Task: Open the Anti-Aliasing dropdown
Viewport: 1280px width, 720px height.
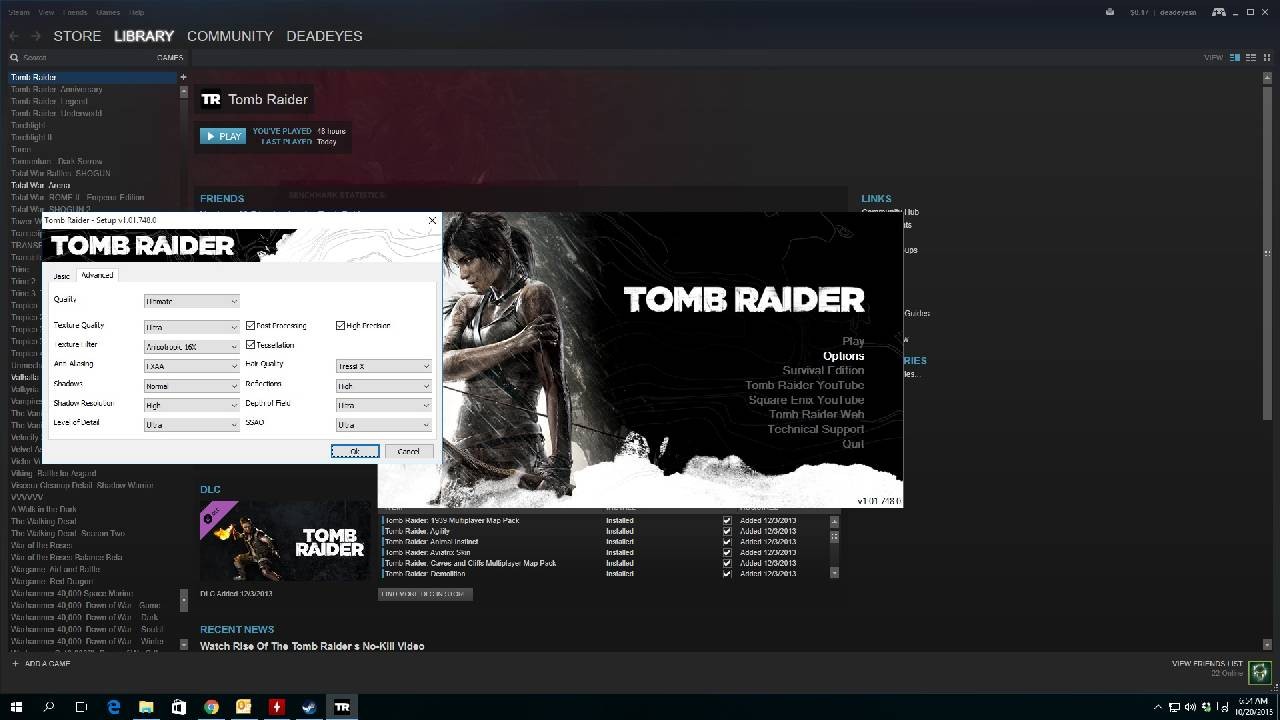Action: point(191,366)
